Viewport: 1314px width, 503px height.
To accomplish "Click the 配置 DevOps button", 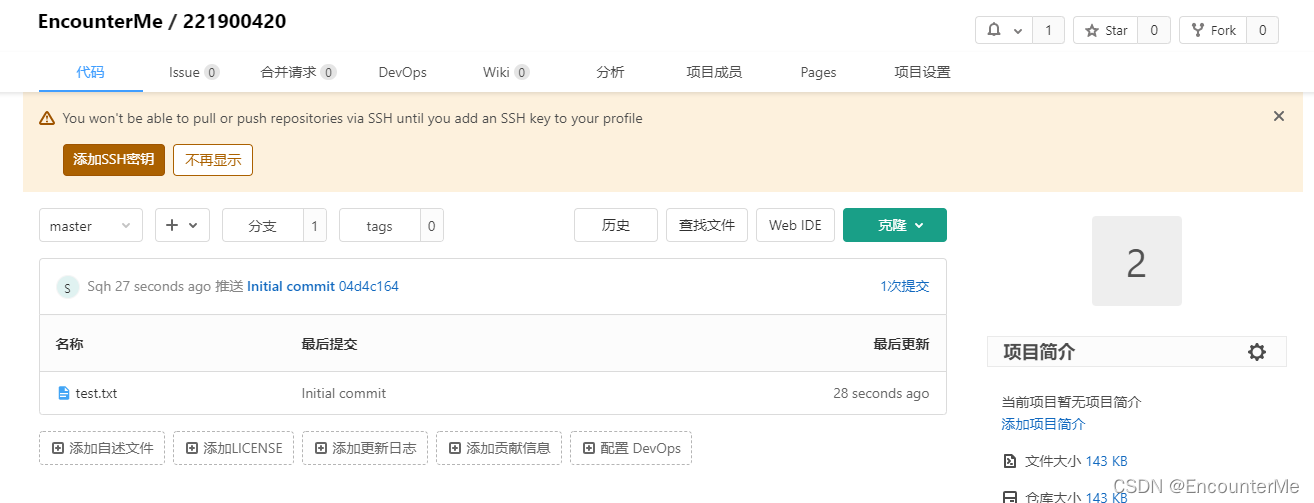I will pyautogui.click(x=631, y=448).
